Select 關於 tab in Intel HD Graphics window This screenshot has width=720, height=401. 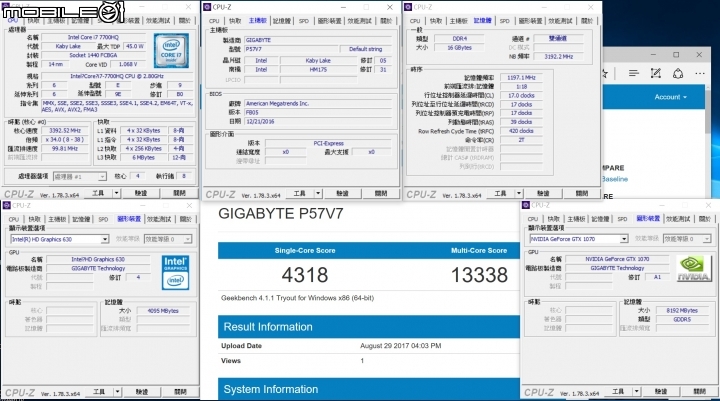click(186, 219)
